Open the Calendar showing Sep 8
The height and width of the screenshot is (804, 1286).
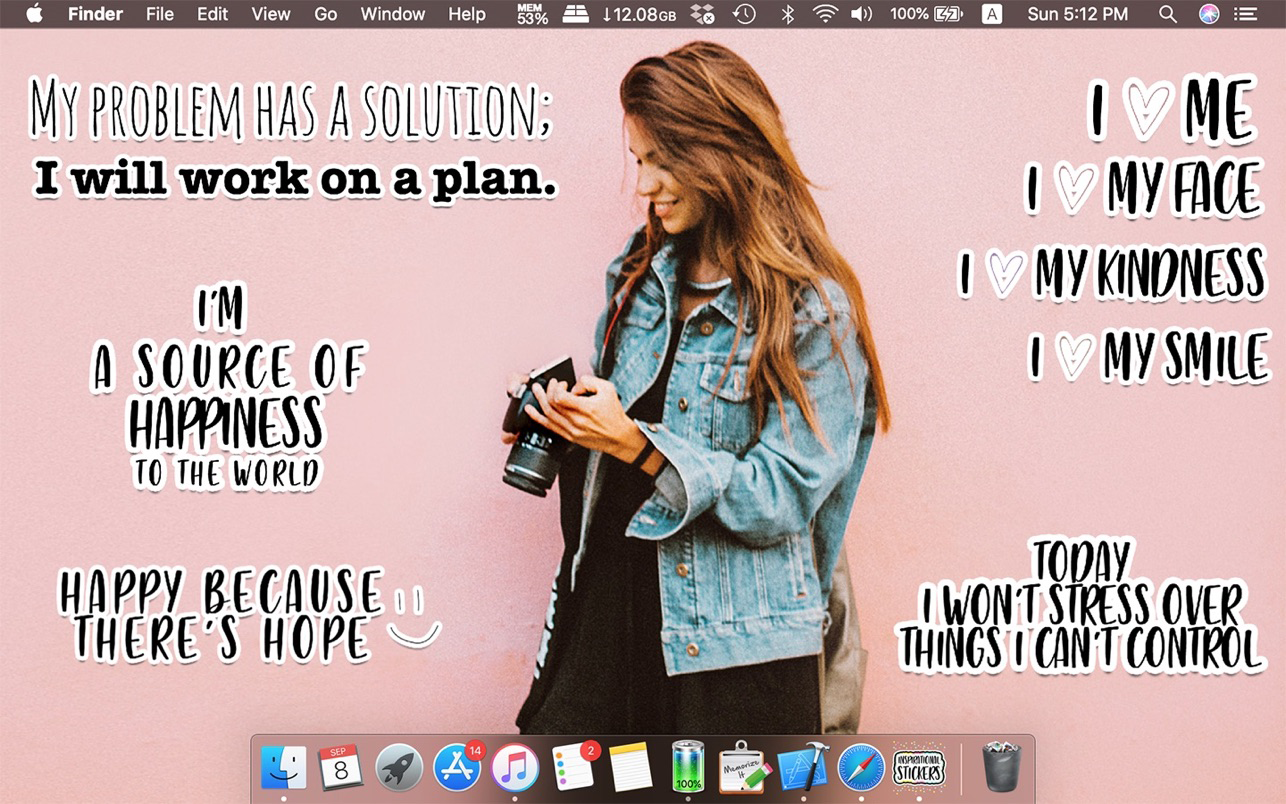[x=341, y=768]
